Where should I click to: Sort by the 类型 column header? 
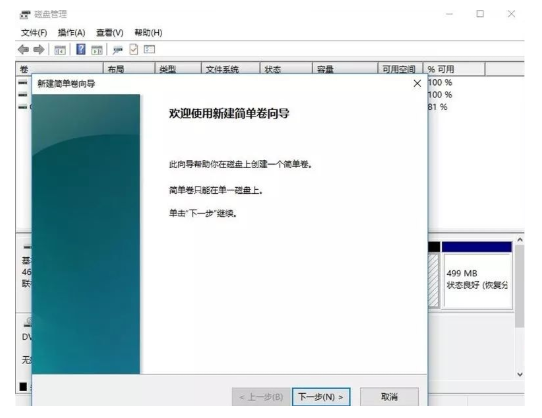[178, 69]
